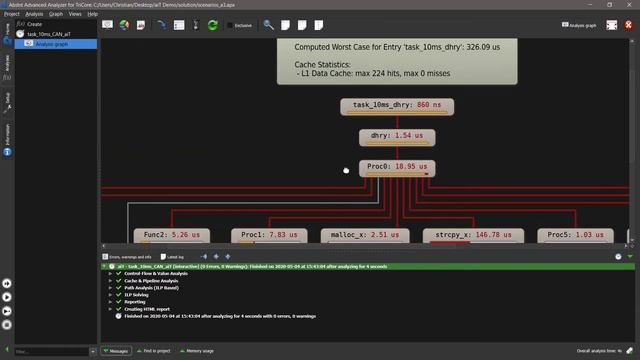Select Analysis graph tree item
Screen dimensions: 640x360
(56, 44)
